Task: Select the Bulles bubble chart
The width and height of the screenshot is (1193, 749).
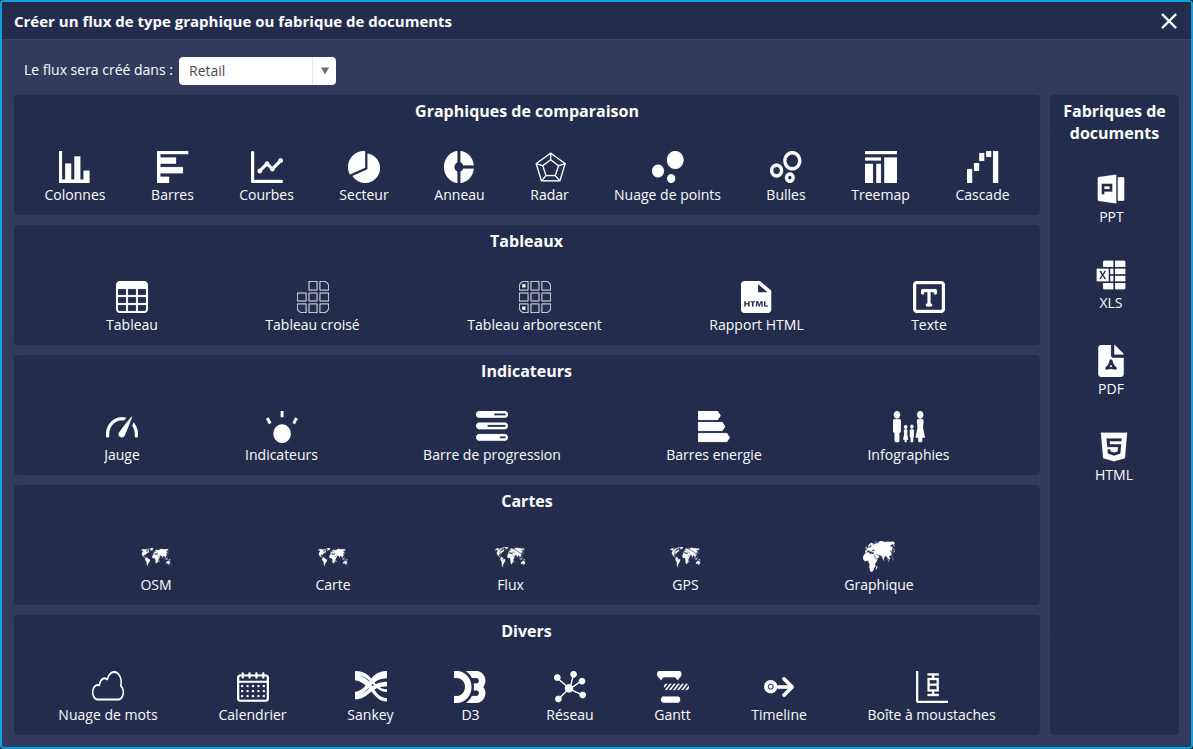Action: (x=785, y=176)
